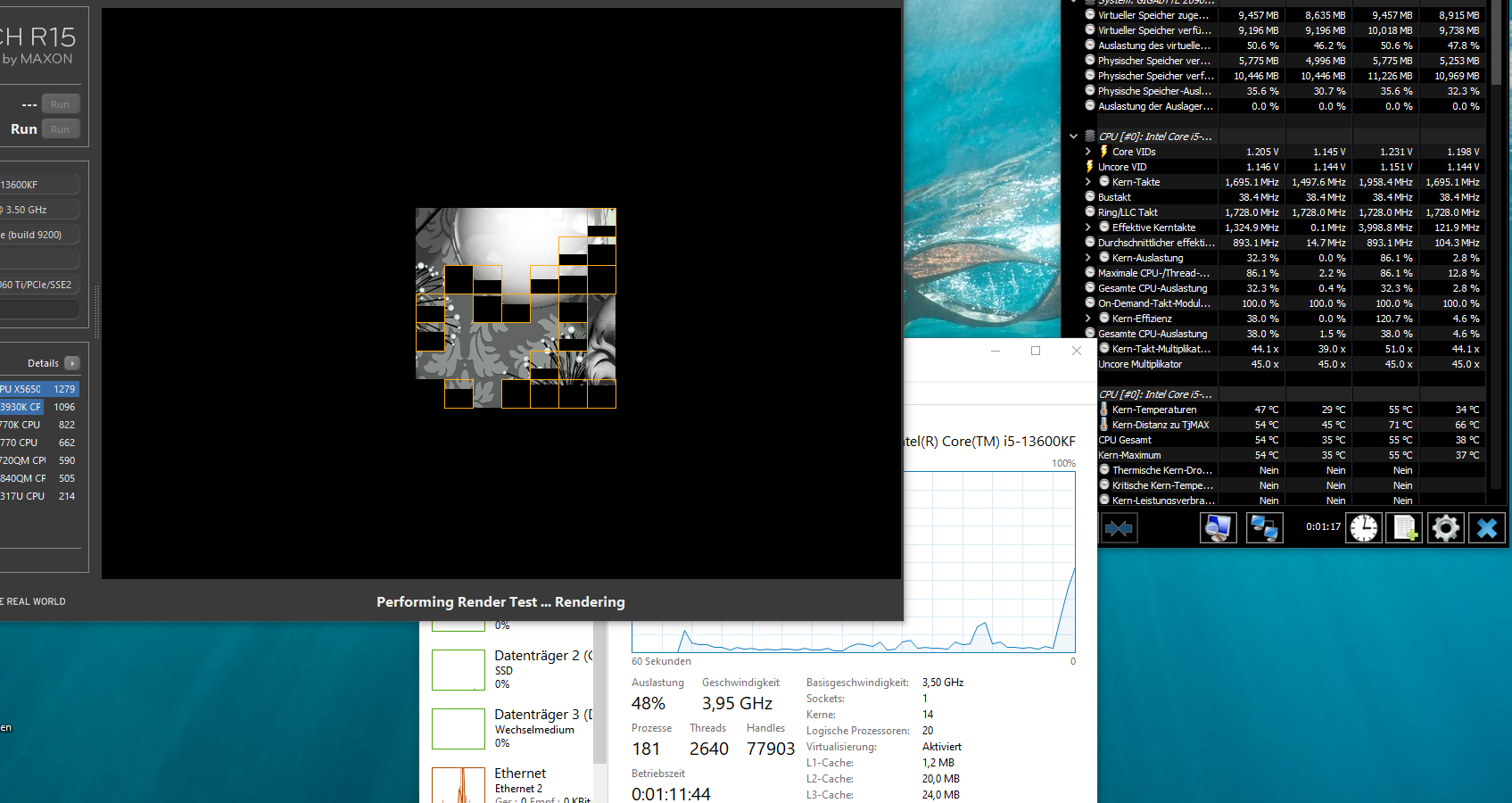Click the Datenträger 2 mini graph thumbnail

tap(459, 670)
